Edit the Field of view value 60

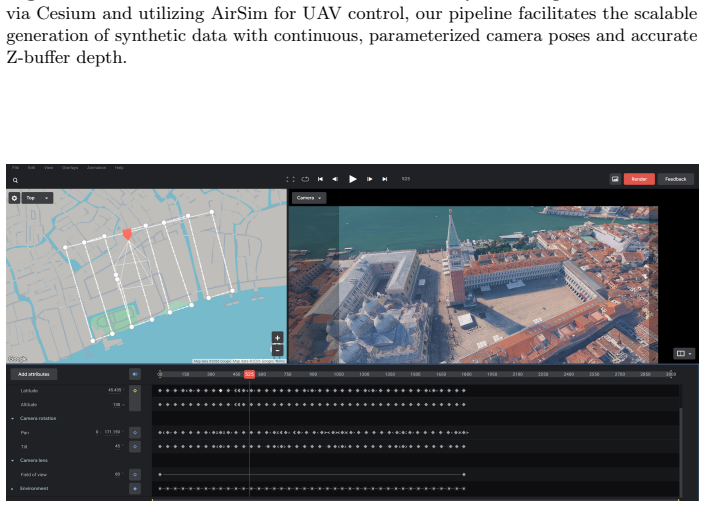click(118, 474)
